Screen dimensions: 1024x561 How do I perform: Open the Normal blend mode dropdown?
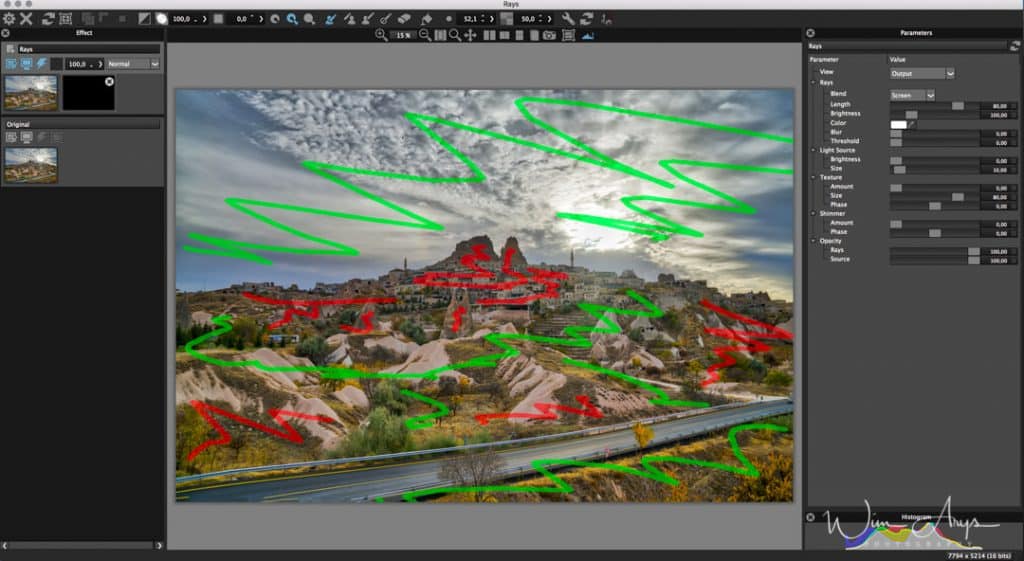pos(133,64)
